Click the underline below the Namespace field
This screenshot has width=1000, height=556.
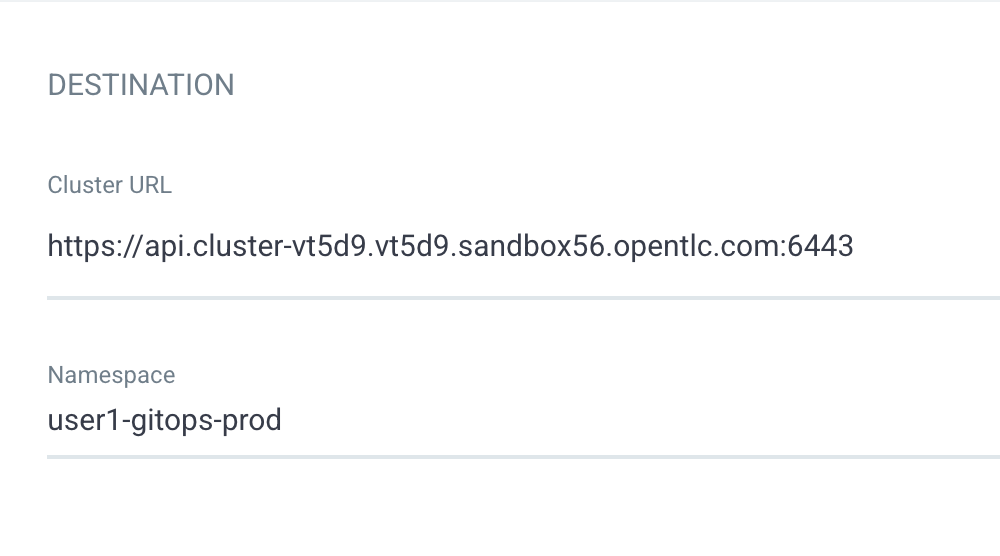[x=523, y=457]
